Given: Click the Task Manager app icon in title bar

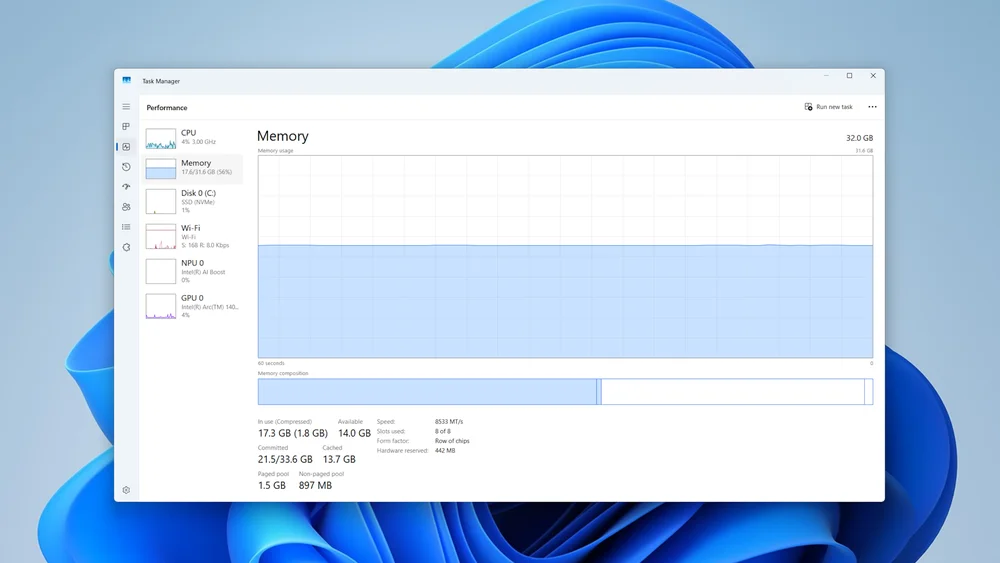Looking at the screenshot, I should click(x=126, y=80).
